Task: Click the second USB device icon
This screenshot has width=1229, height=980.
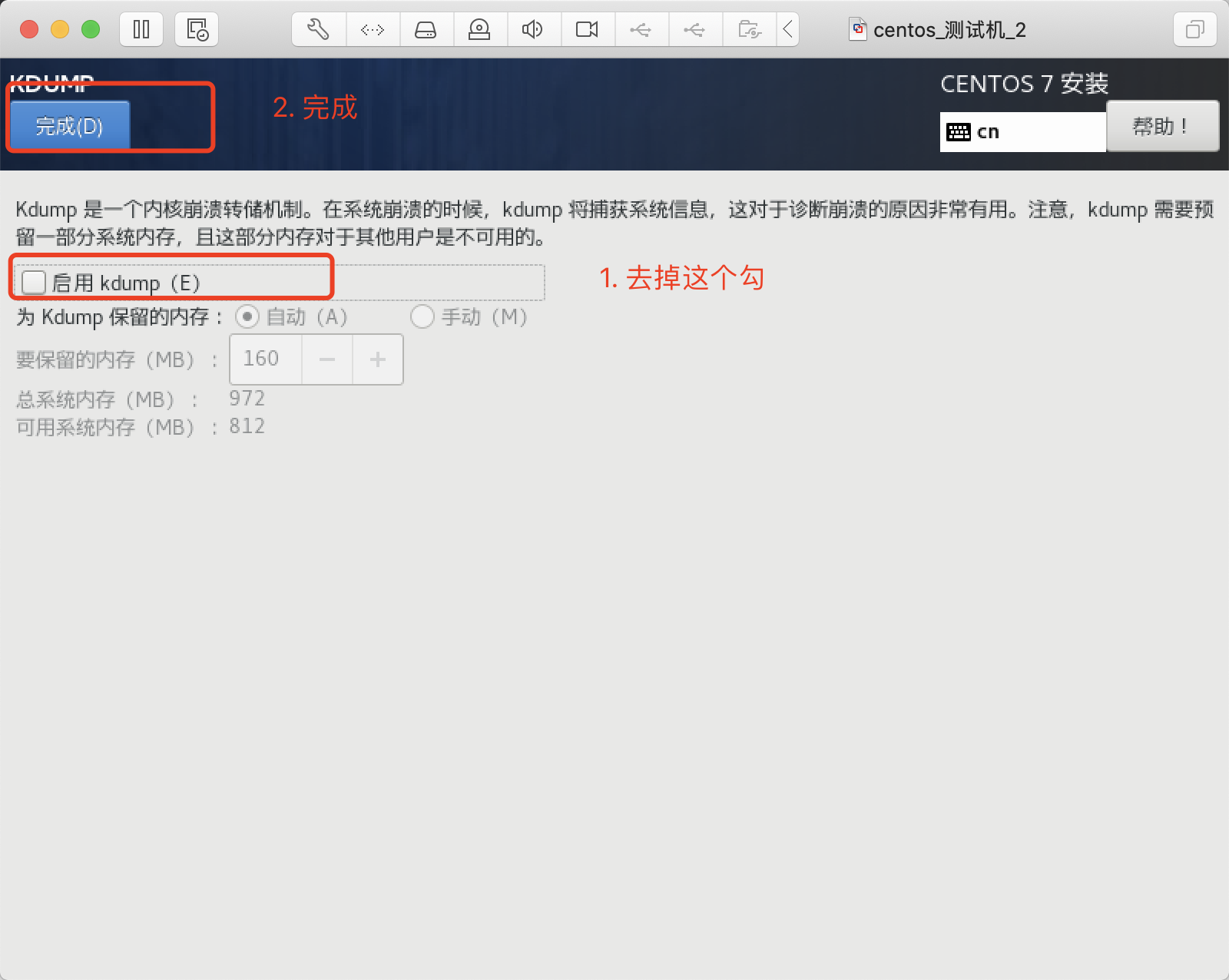Action: pyautogui.click(x=694, y=30)
